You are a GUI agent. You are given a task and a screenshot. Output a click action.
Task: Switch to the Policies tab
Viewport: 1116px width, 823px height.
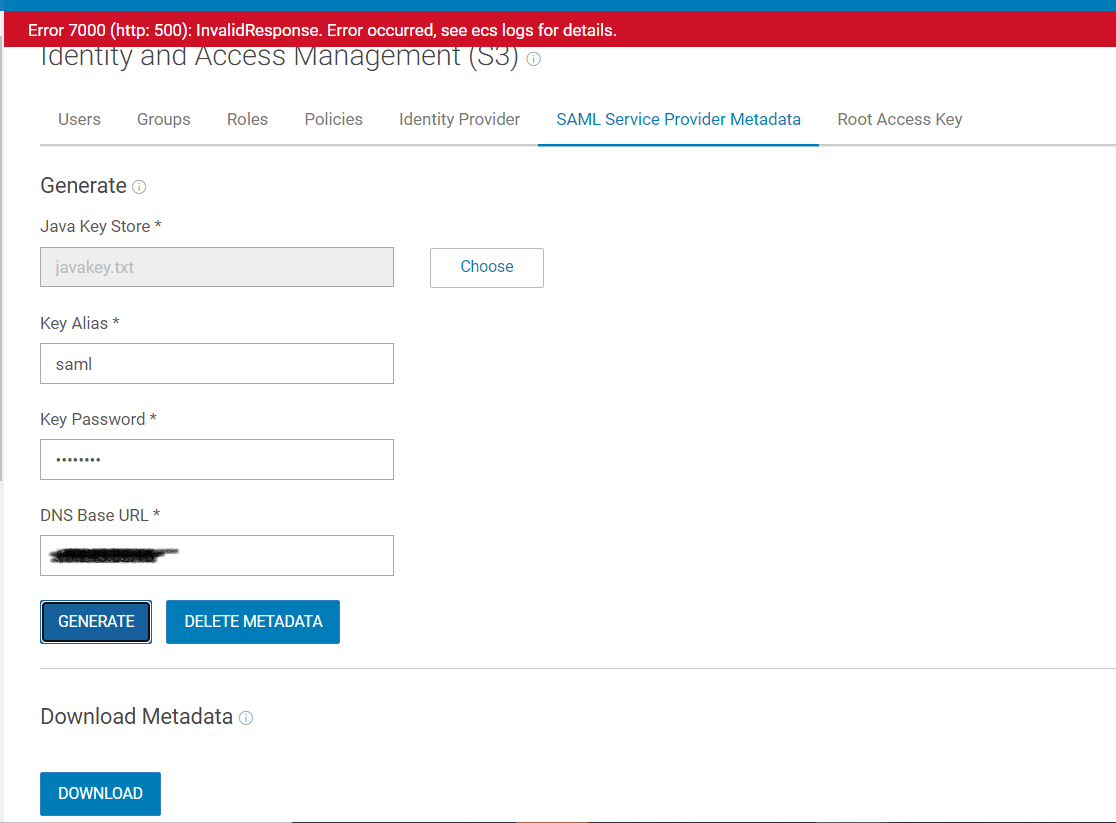(333, 119)
